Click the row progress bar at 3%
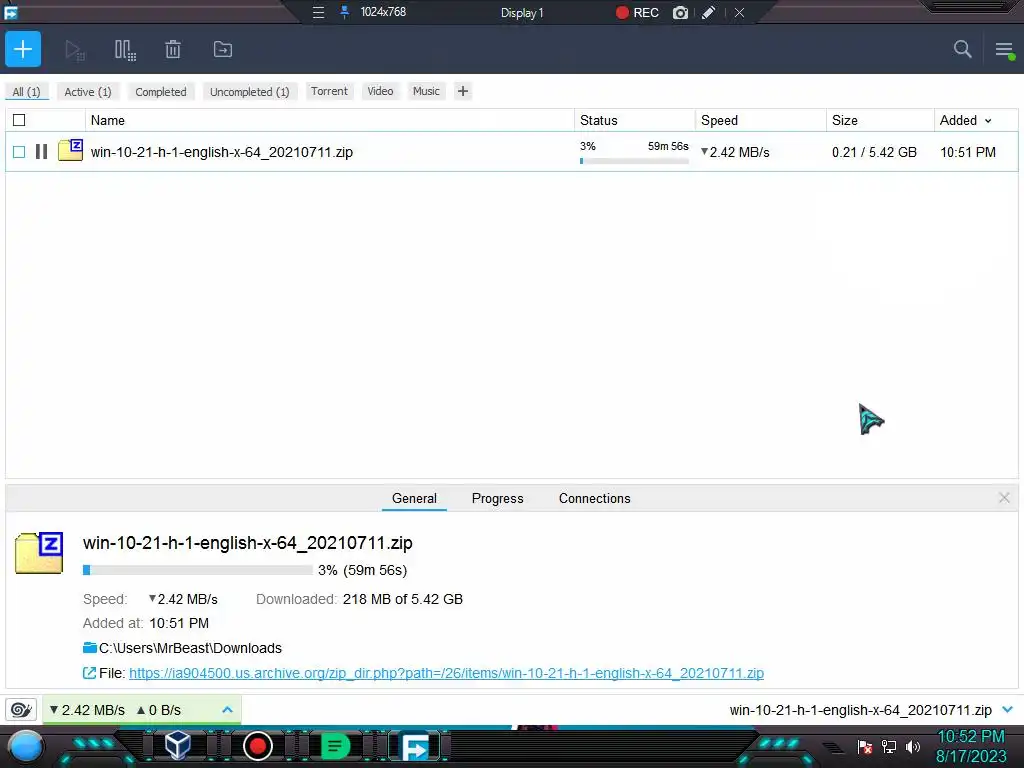The image size is (1024, 768). 634,161
